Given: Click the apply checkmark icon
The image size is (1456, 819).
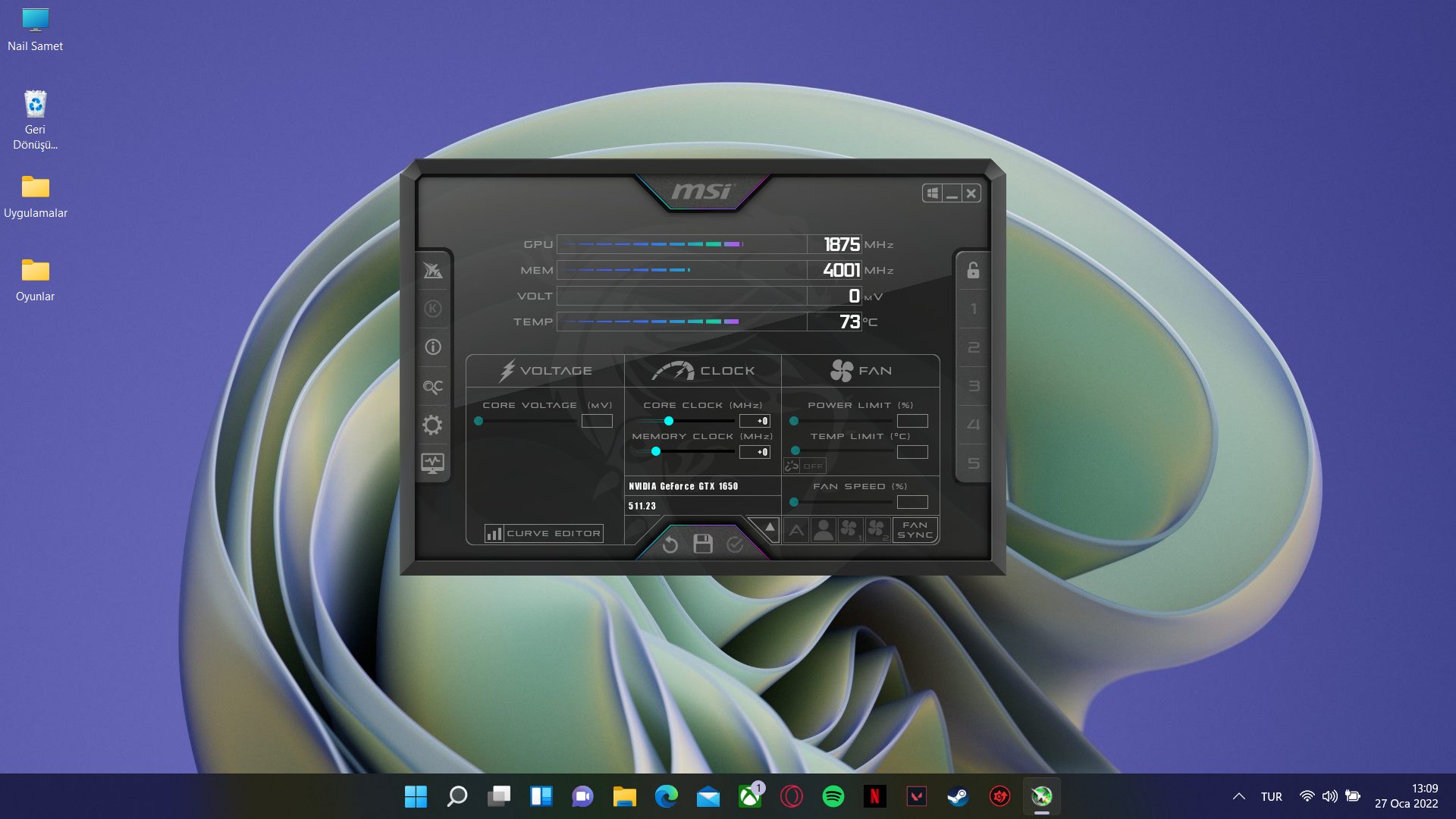Looking at the screenshot, I should (x=735, y=544).
